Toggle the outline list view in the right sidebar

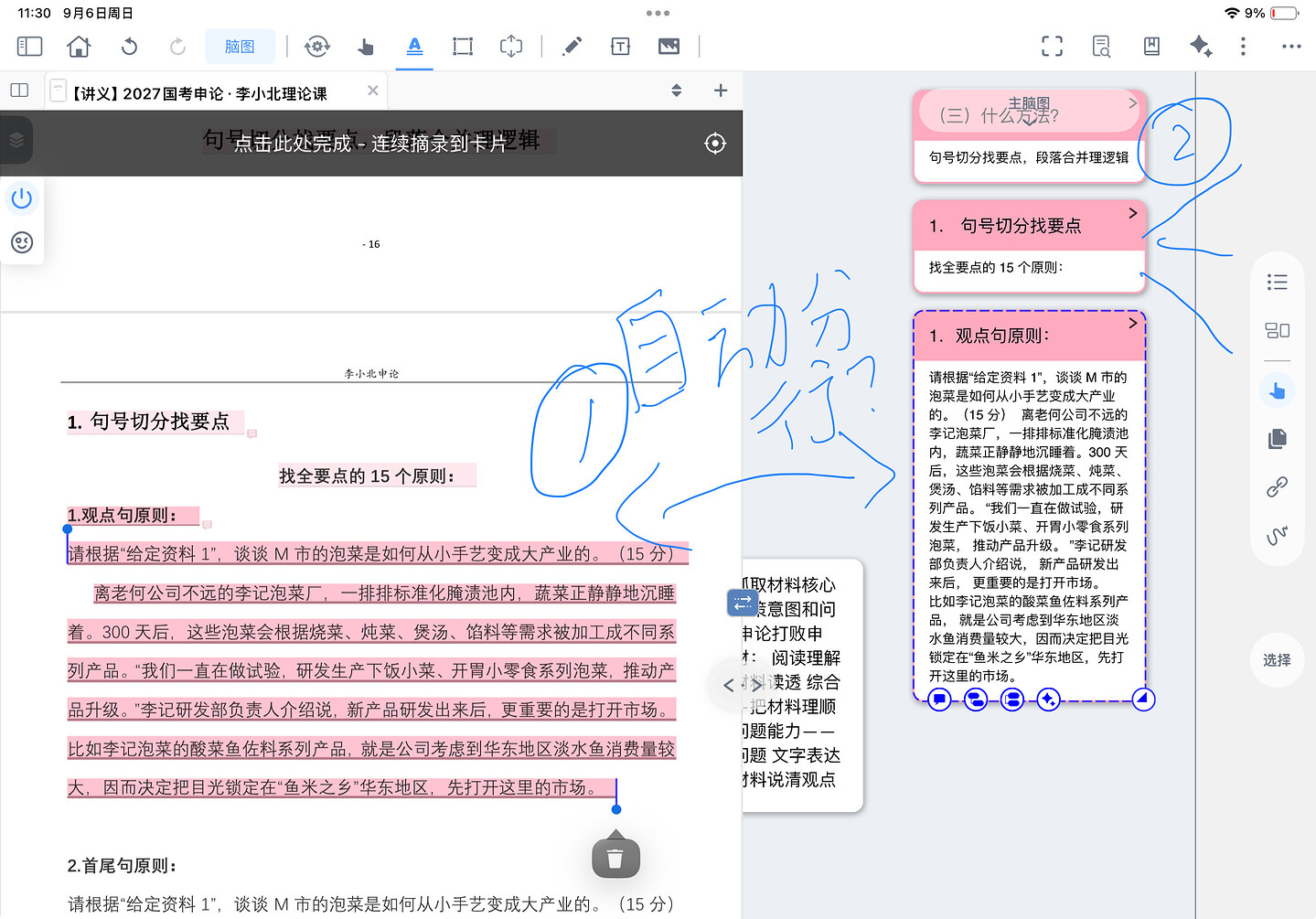click(1278, 282)
